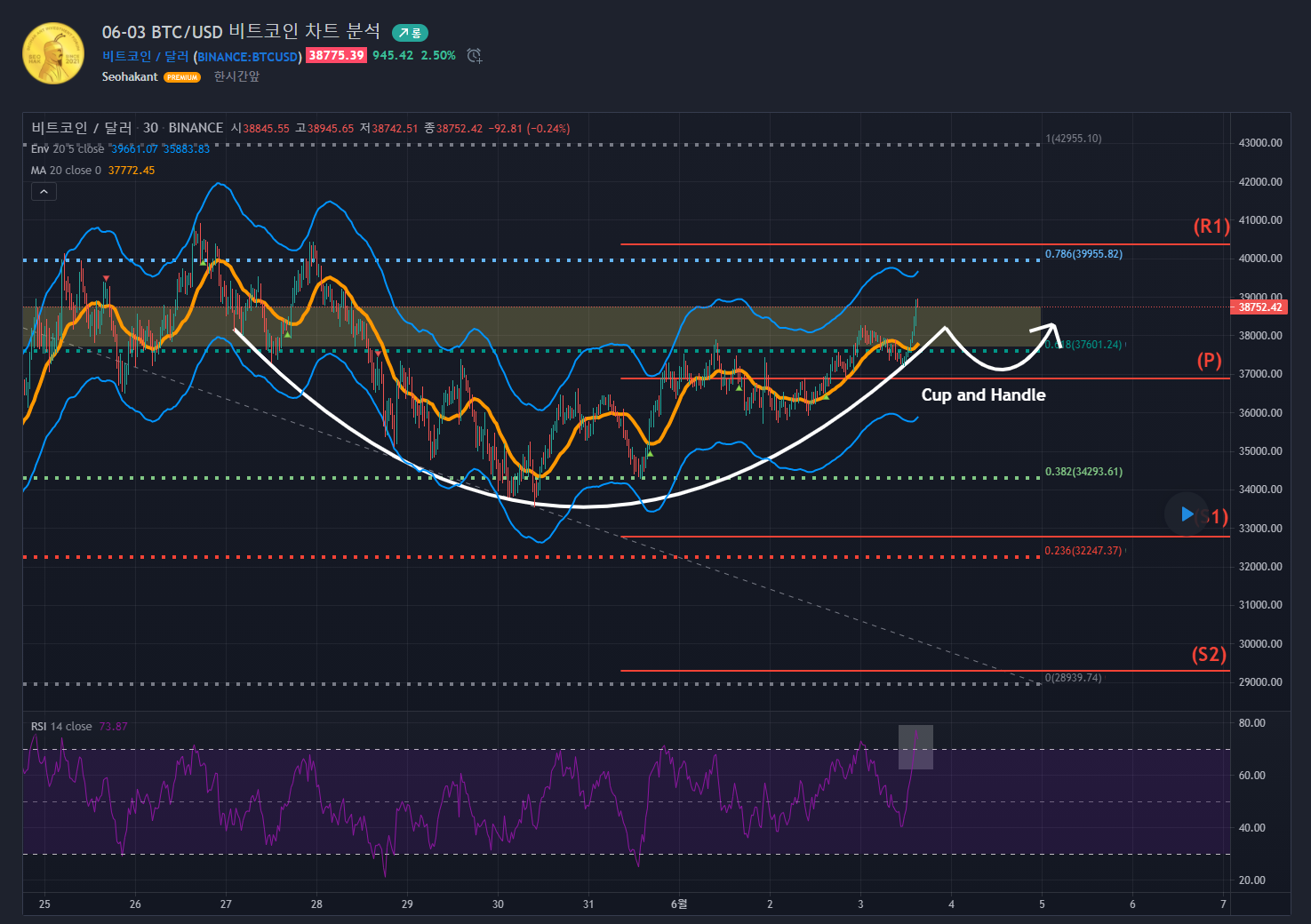Open the BINANCE:BTCUSD symbol link
The height and width of the screenshot is (924, 1311).
249,57
